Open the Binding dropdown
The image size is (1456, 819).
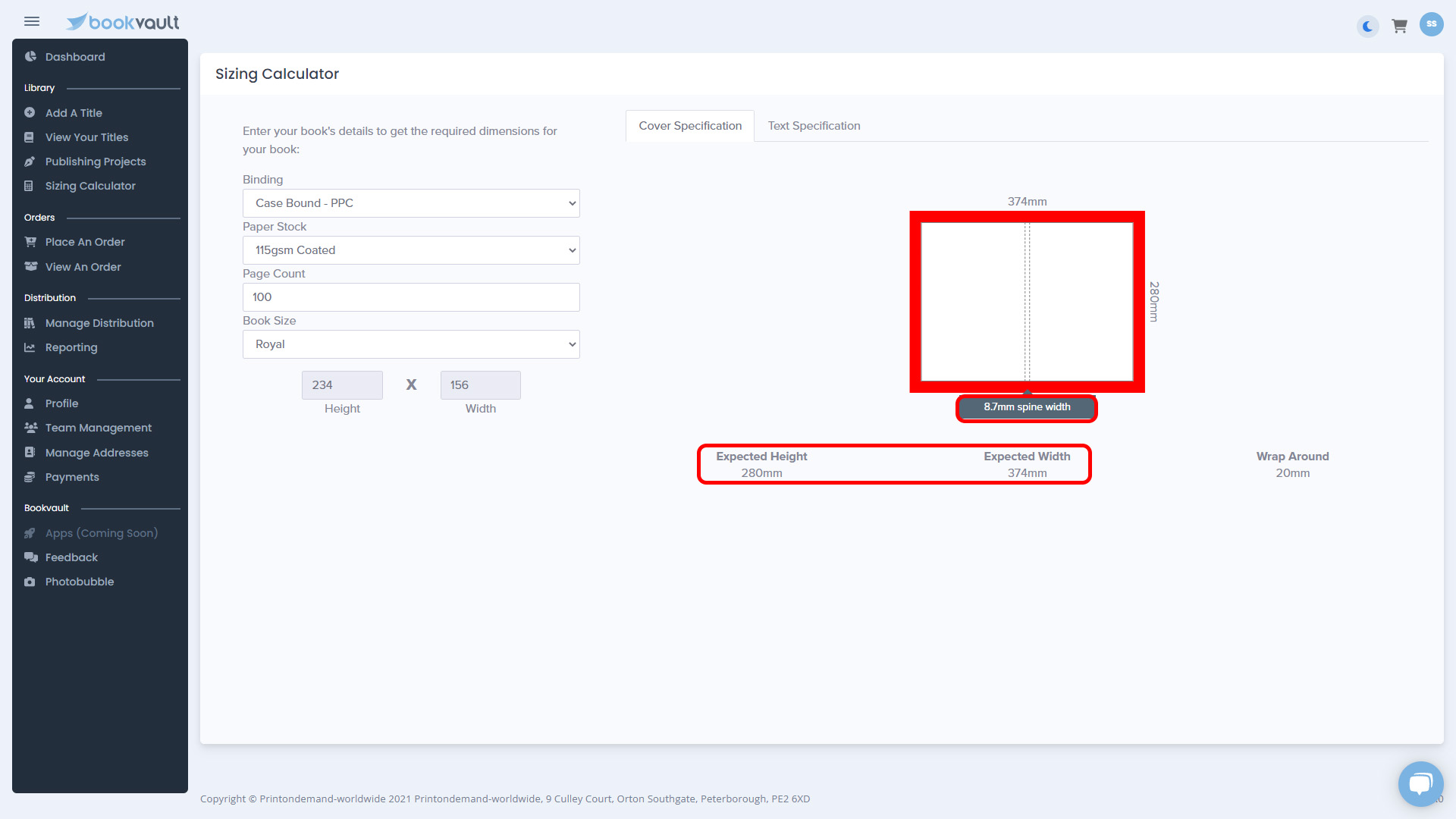tap(411, 203)
